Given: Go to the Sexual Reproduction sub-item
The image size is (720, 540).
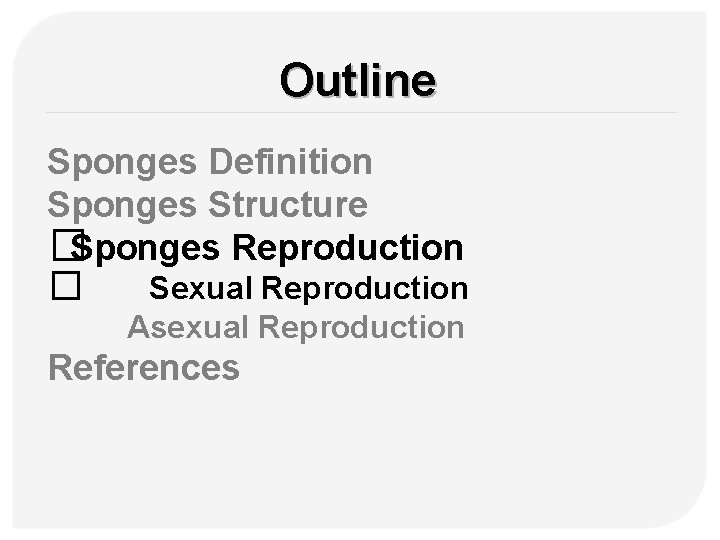Looking at the screenshot, I should click(x=308, y=288).
